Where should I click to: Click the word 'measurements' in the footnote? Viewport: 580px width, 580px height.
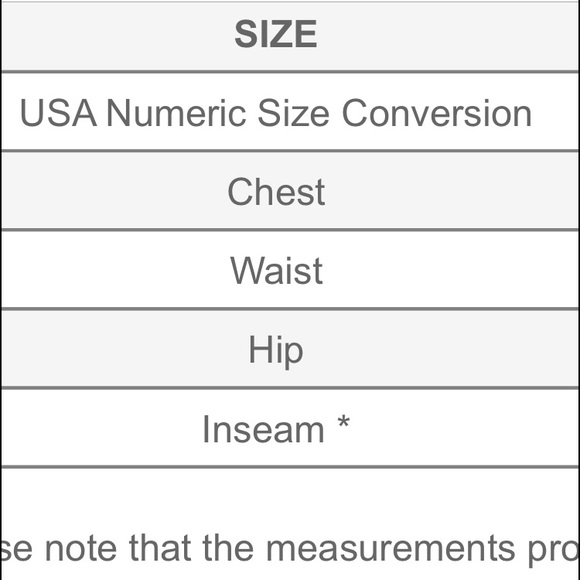pyautogui.click(x=391, y=548)
